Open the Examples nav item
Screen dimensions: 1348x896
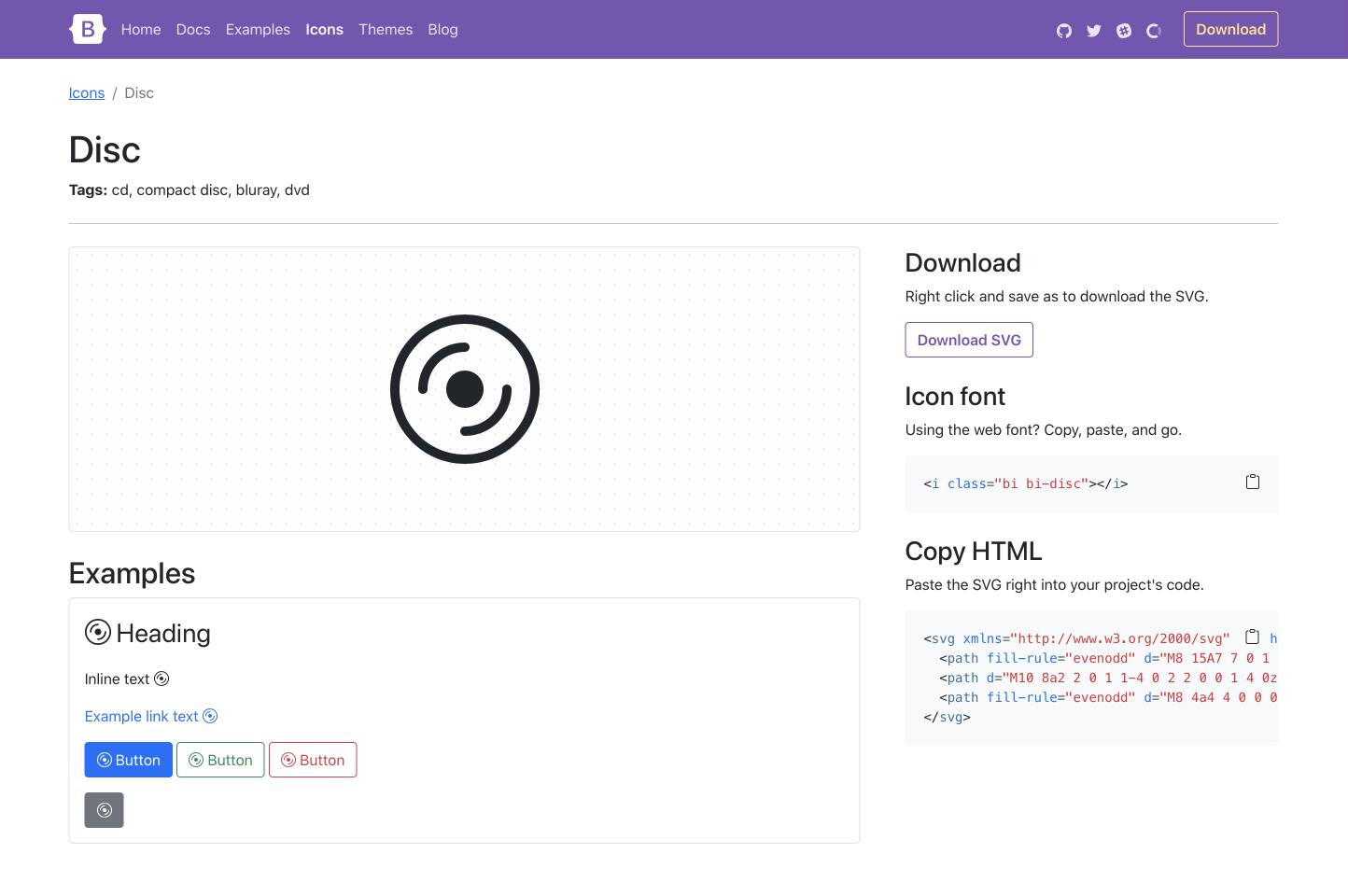[x=258, y=30]
